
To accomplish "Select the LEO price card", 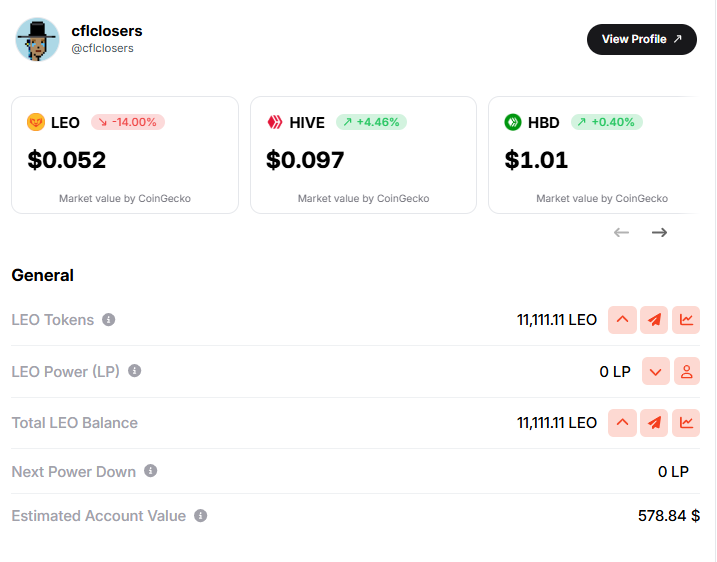I will coord(125,155).
